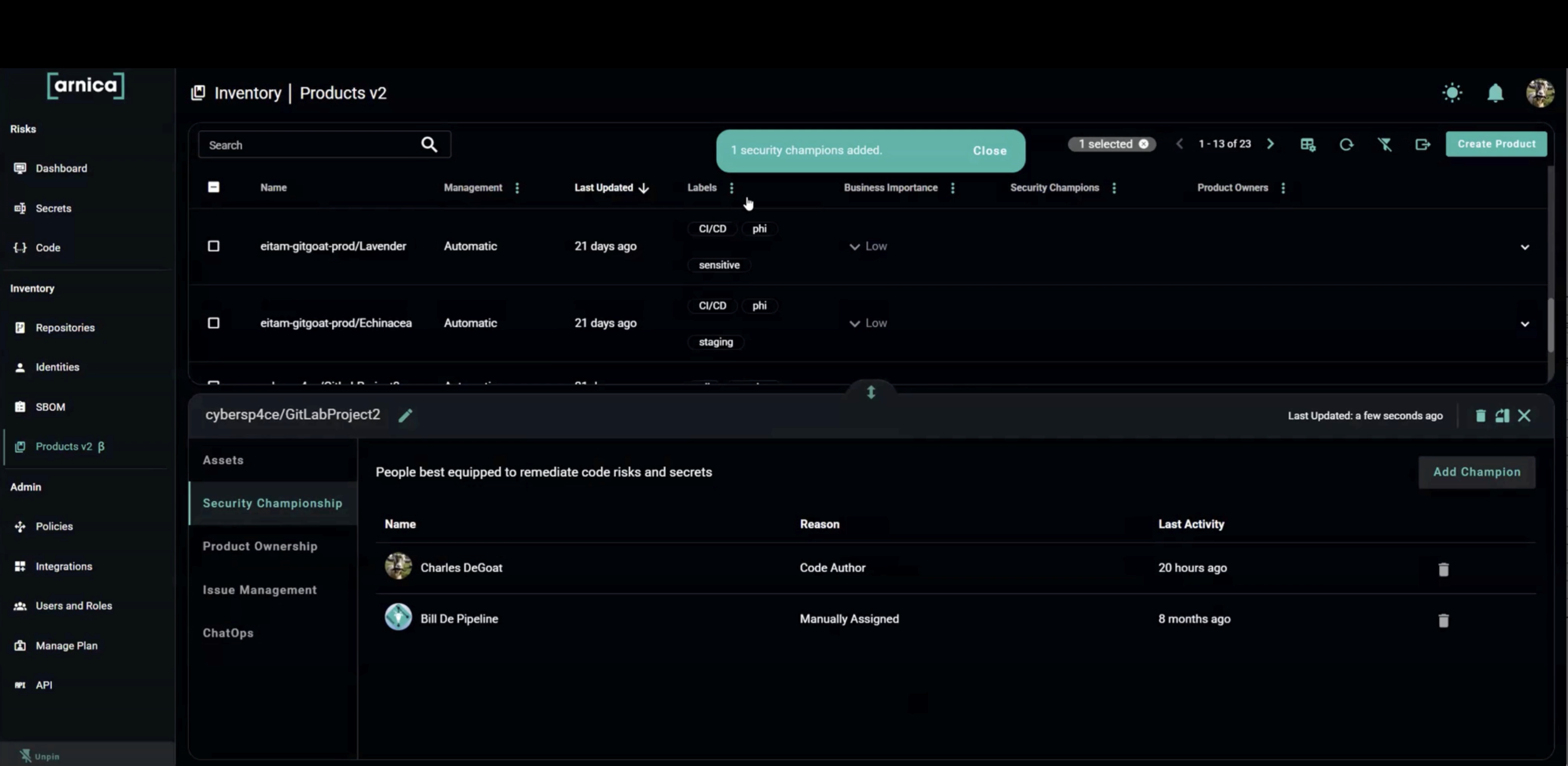1568x766 pixels.
Task: Click Add Champion button
Action: (x=1476, y=472)
